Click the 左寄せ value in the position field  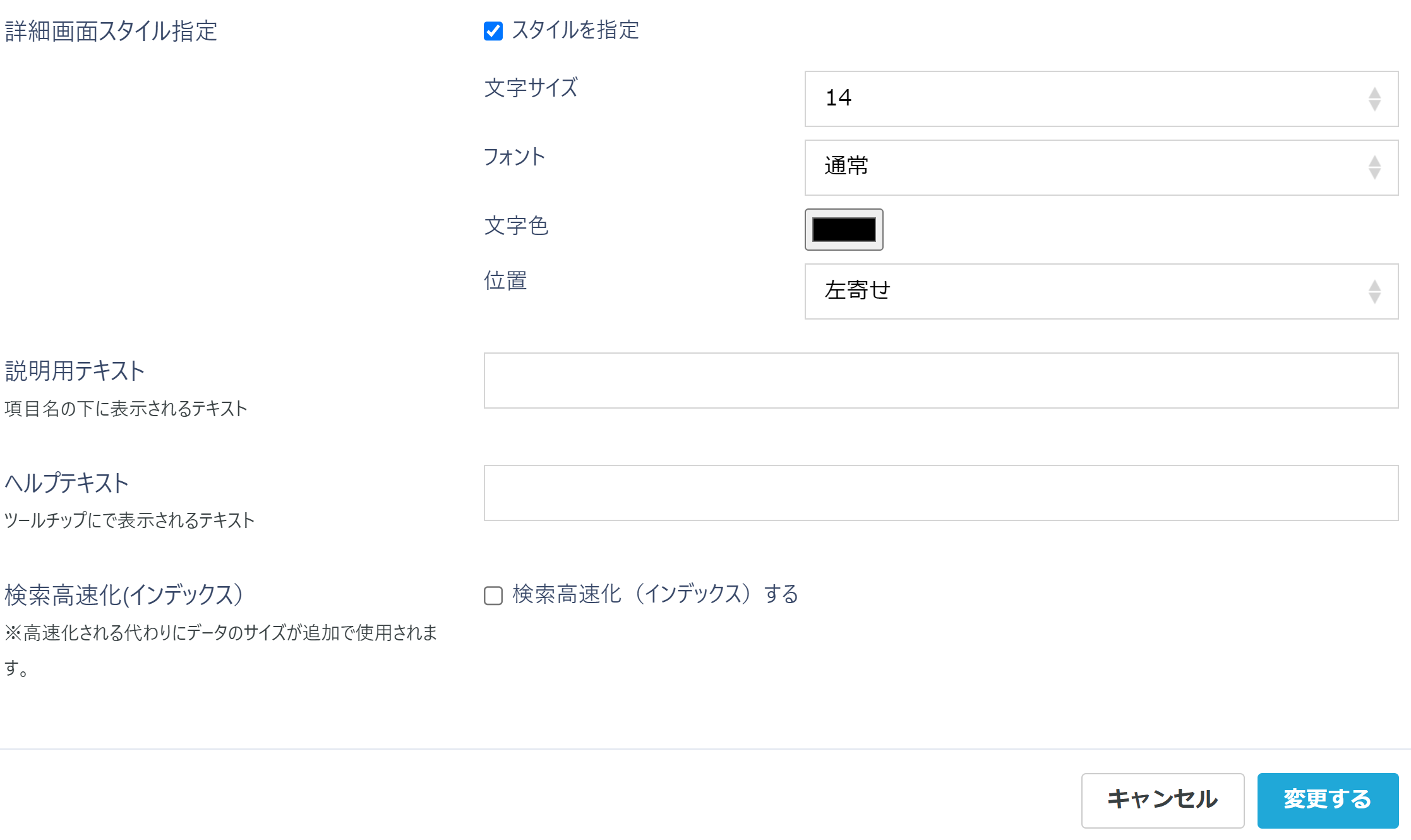pos(857,291)
